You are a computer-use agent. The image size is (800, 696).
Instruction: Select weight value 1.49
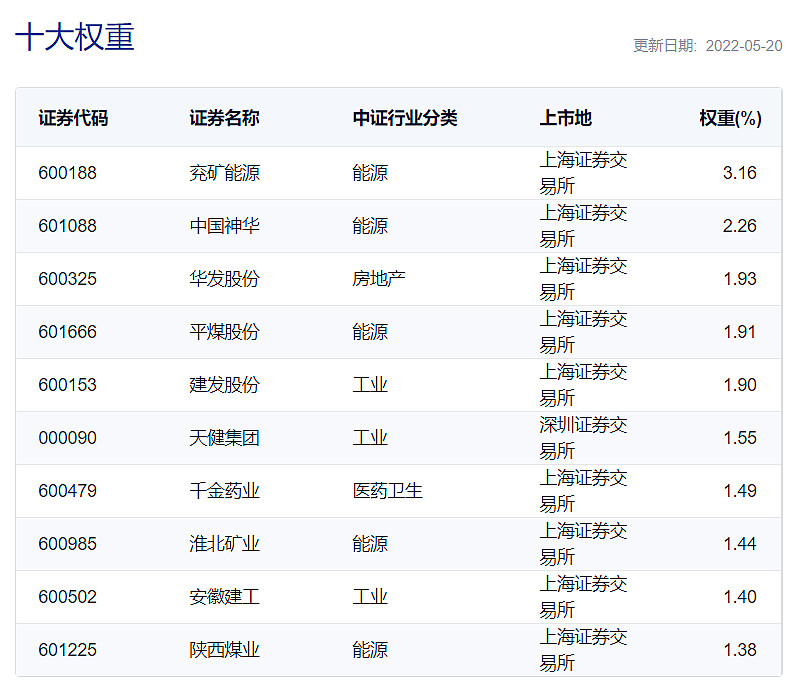740,491
